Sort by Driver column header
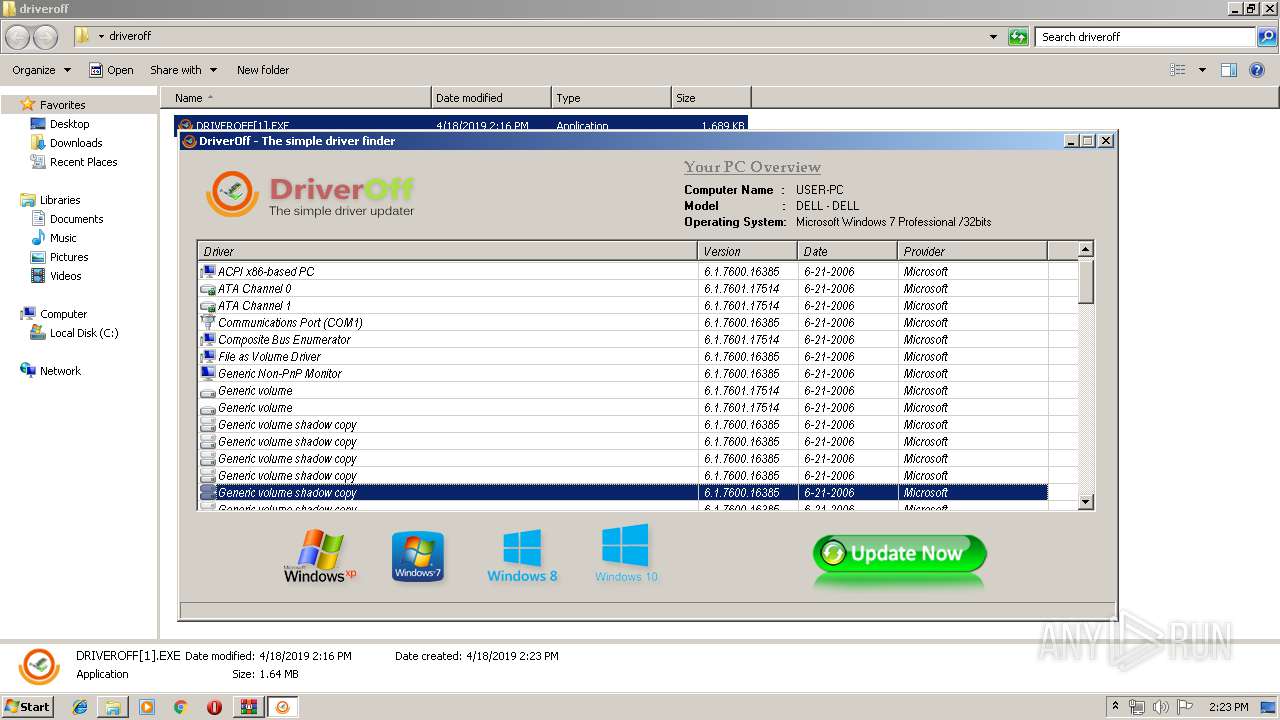Screen dimensions: 1280x720 [447, 251]
